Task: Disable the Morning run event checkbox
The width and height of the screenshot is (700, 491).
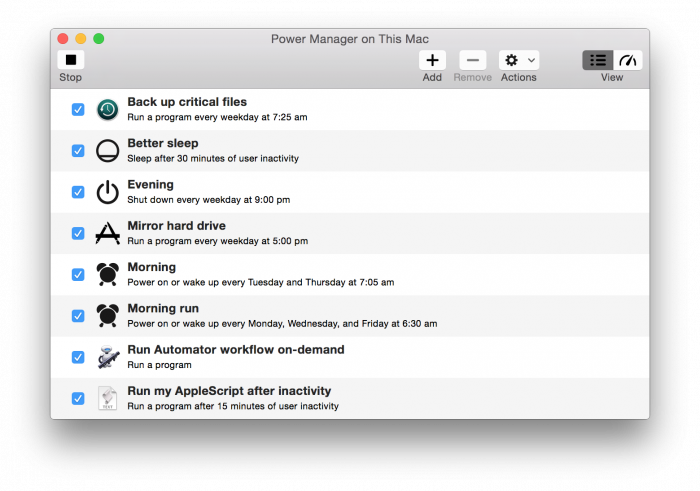Action: pyautogui.click(x=78, y=316)
